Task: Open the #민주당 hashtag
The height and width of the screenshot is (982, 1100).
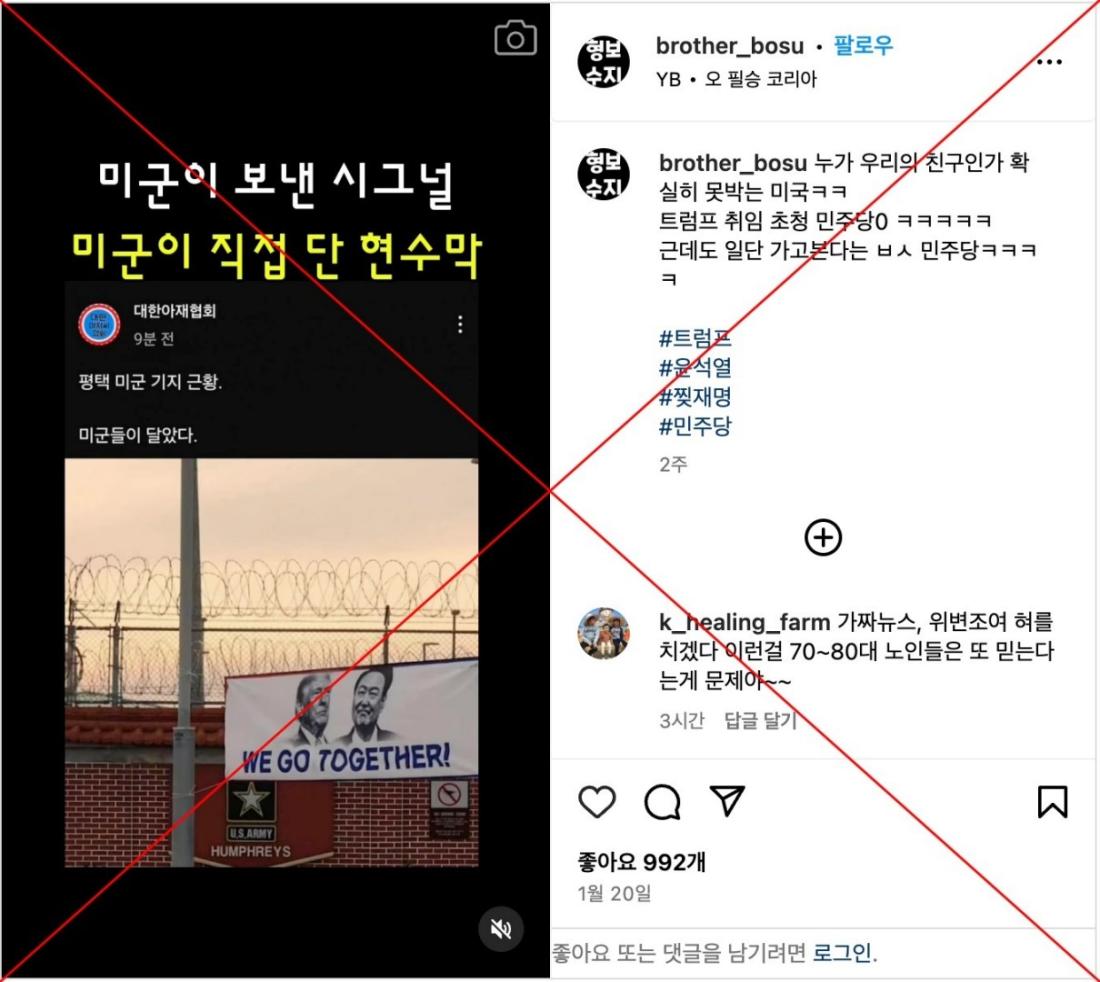Action: (x=695, y=426)
